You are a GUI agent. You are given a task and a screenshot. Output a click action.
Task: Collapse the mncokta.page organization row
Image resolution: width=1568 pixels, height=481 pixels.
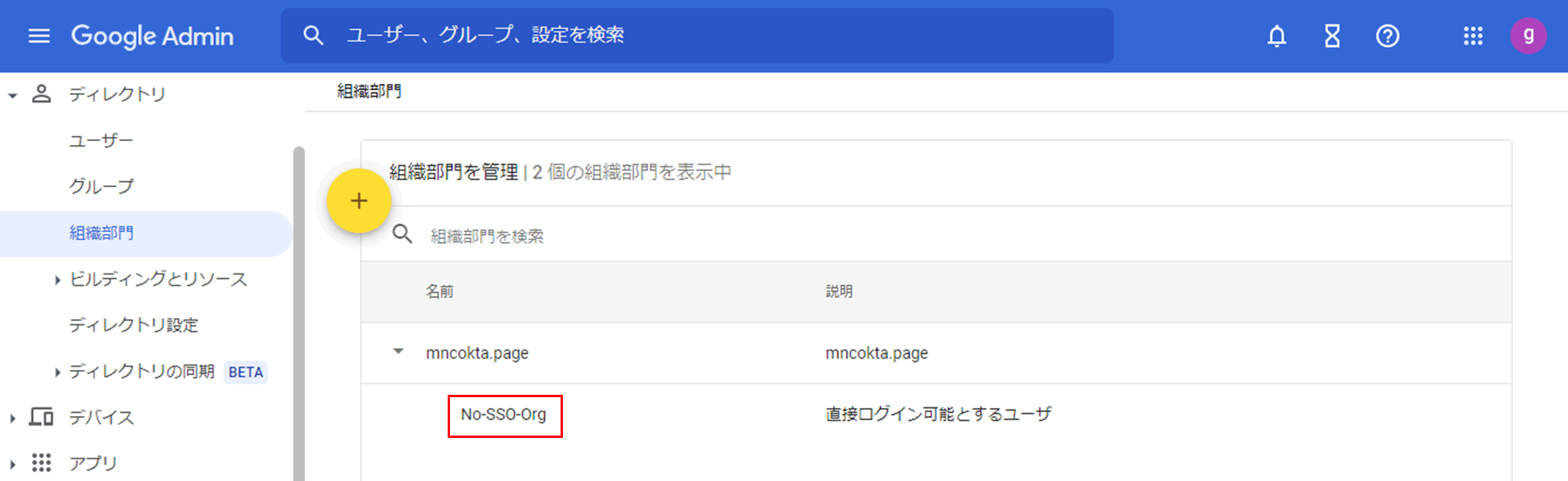click(398, 352)
